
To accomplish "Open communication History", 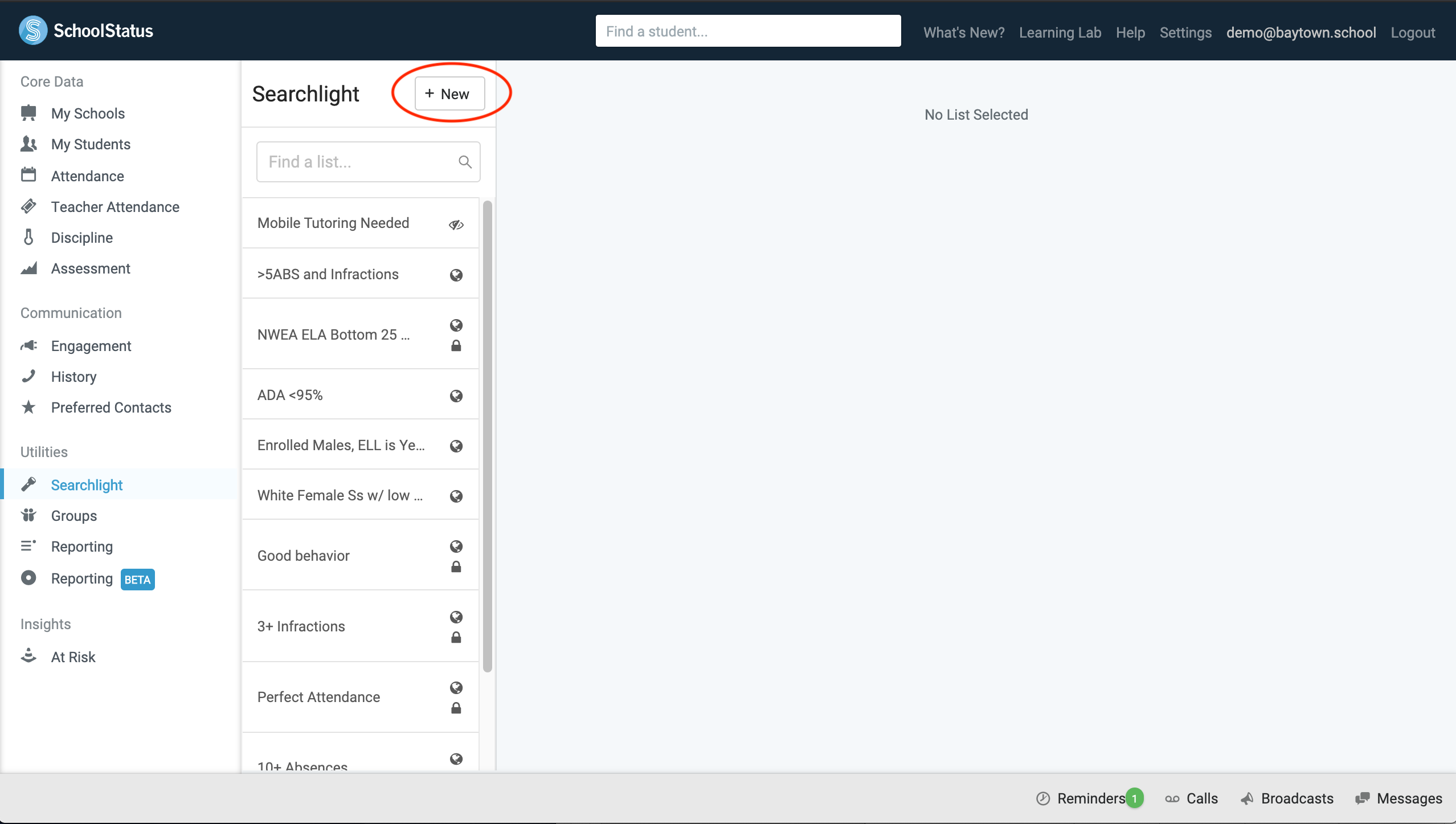I will click(x=73, y=377).
